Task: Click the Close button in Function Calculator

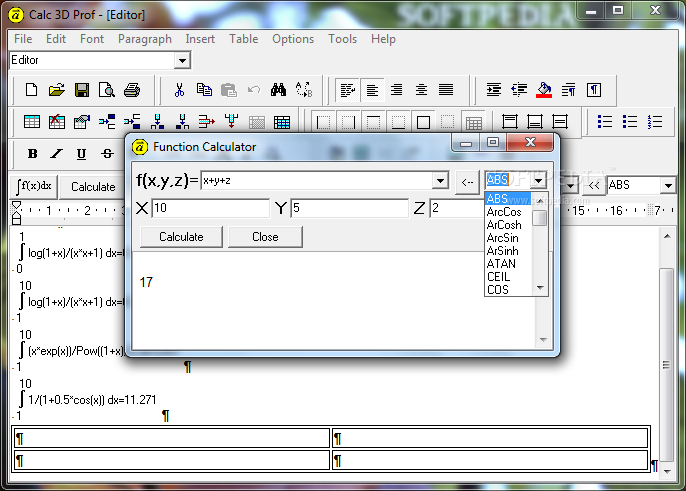Action: click(x=265, y=237)
